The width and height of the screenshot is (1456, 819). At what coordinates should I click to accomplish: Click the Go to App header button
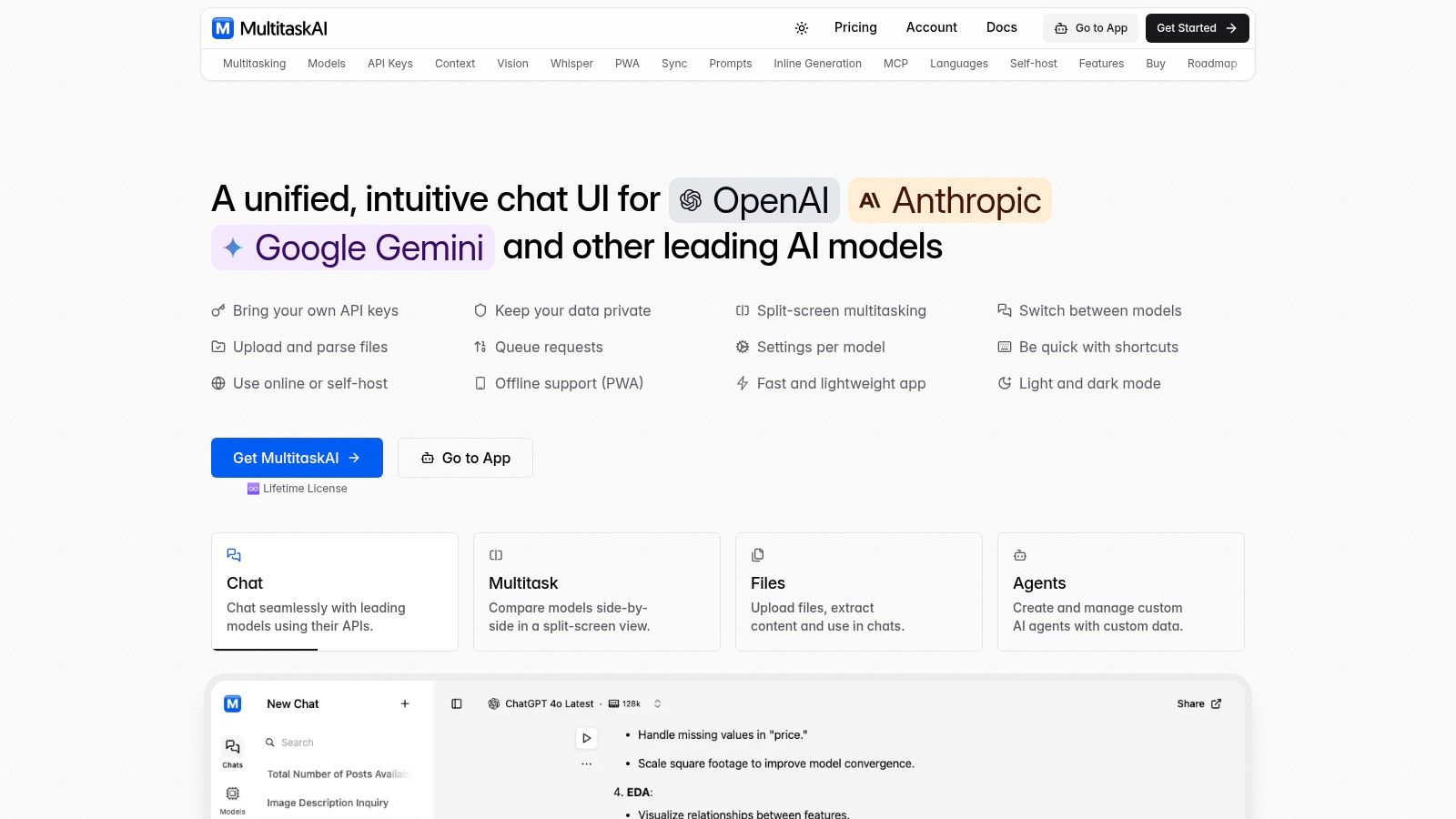click(x=1090, y=28)
